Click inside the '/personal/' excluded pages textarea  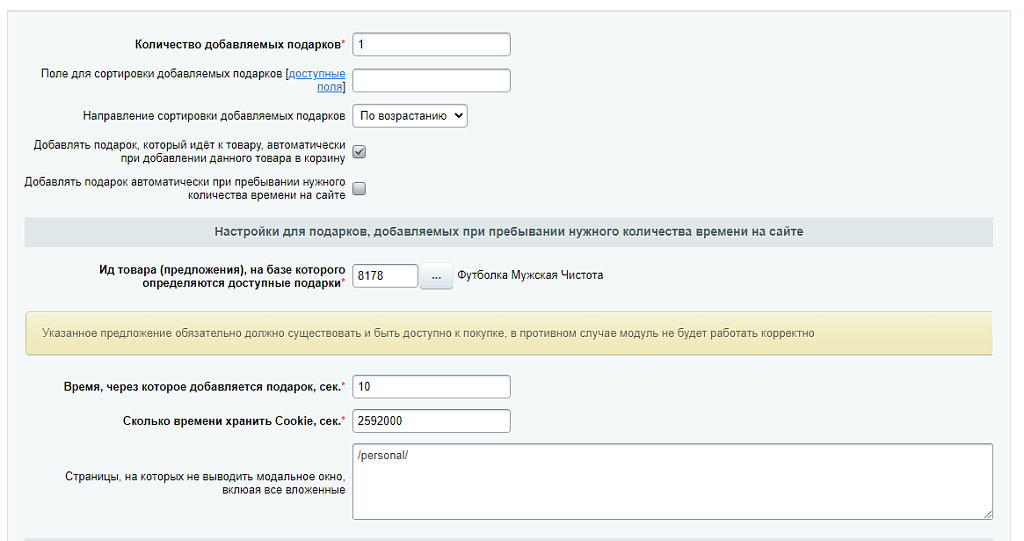tap(672, 481)
